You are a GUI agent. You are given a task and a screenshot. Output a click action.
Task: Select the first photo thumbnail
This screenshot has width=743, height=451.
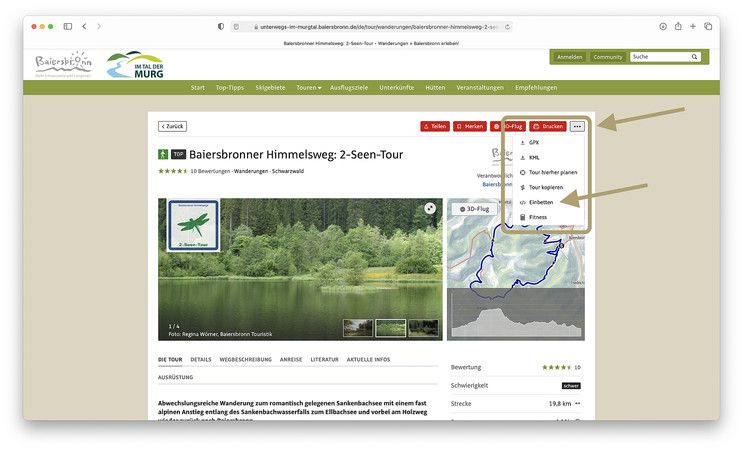pyautogui.click(x=358, y=328)
